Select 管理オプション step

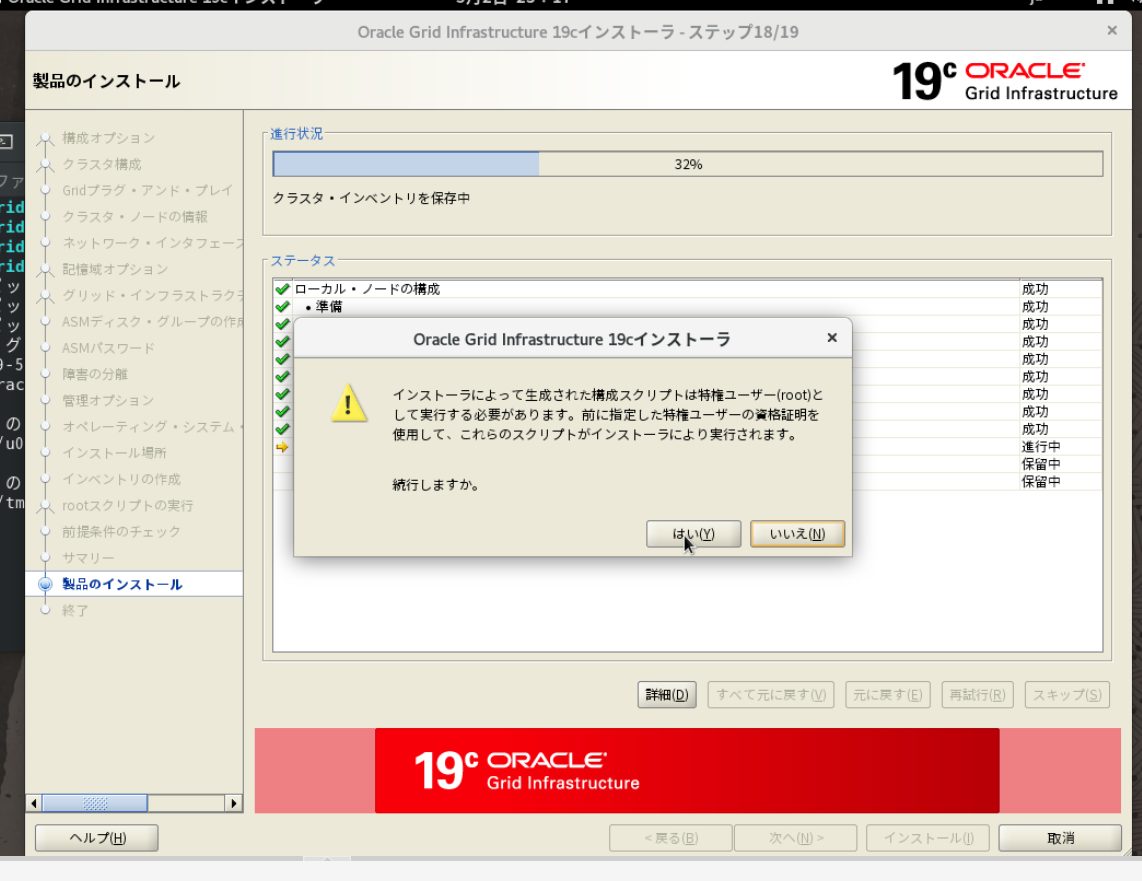(x=108, y=400)
